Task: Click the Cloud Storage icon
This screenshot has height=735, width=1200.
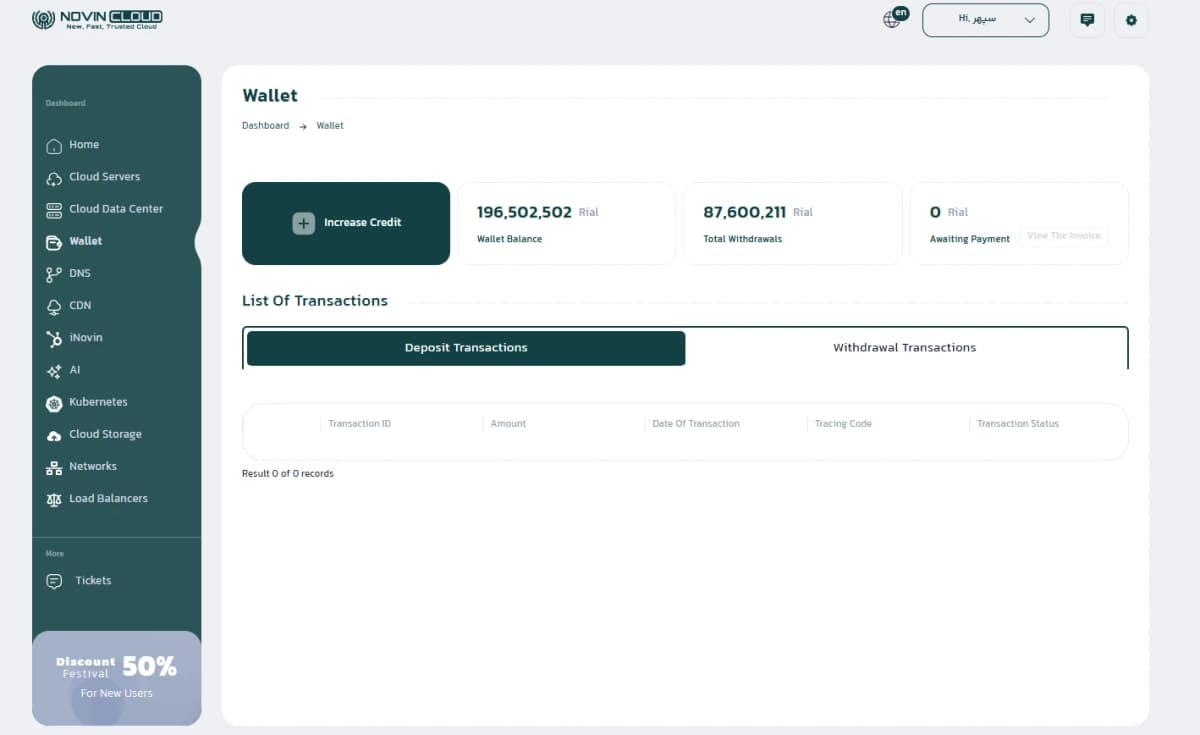Action: click(x=54, y=435)
